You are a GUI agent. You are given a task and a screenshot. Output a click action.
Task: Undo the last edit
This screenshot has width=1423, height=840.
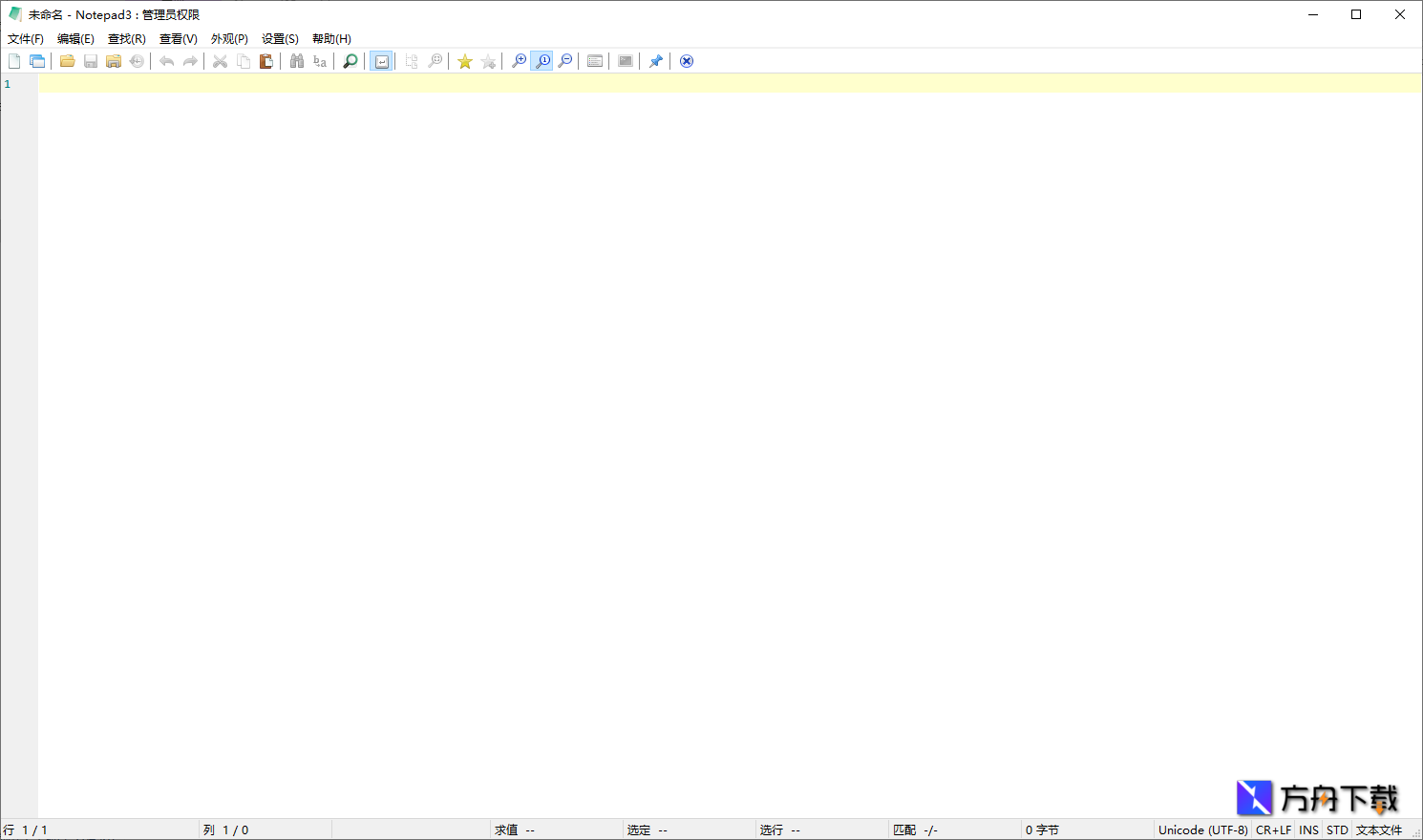(x=166, y=60)
